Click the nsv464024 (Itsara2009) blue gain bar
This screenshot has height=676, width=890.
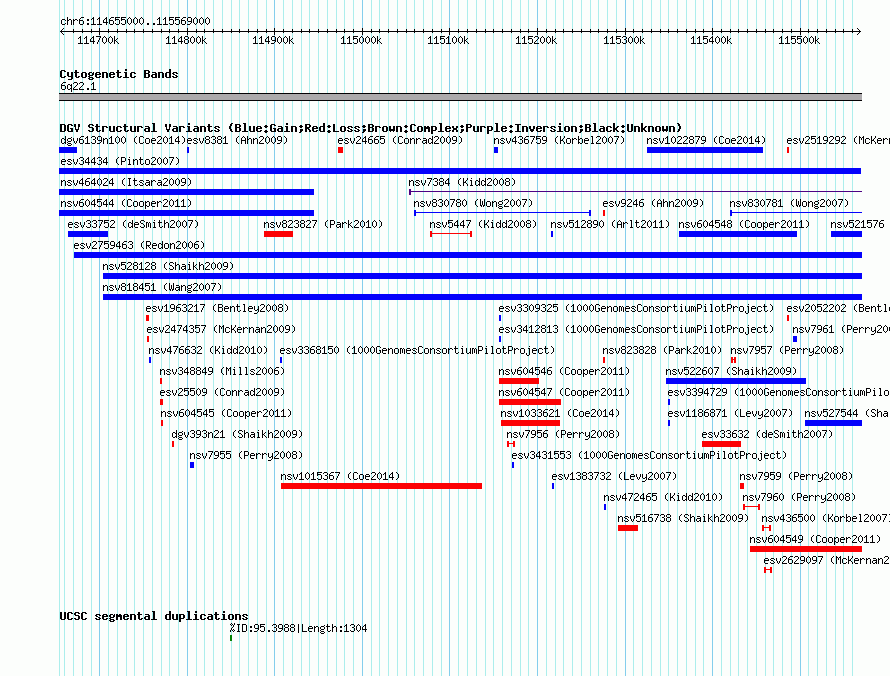tap(187, 192)
